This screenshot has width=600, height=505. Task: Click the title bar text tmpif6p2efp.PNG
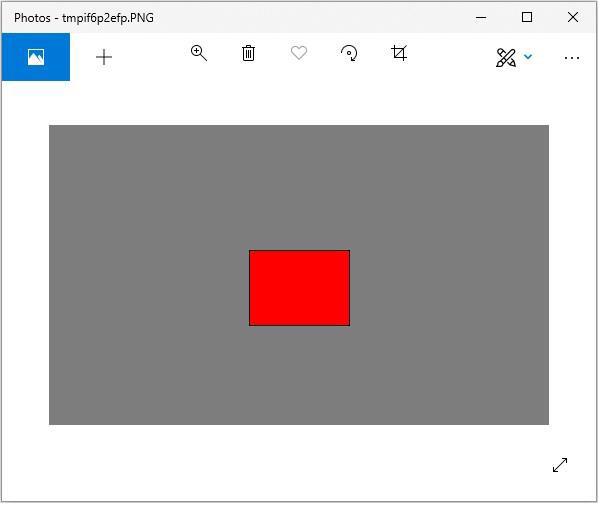coord(108,17)
